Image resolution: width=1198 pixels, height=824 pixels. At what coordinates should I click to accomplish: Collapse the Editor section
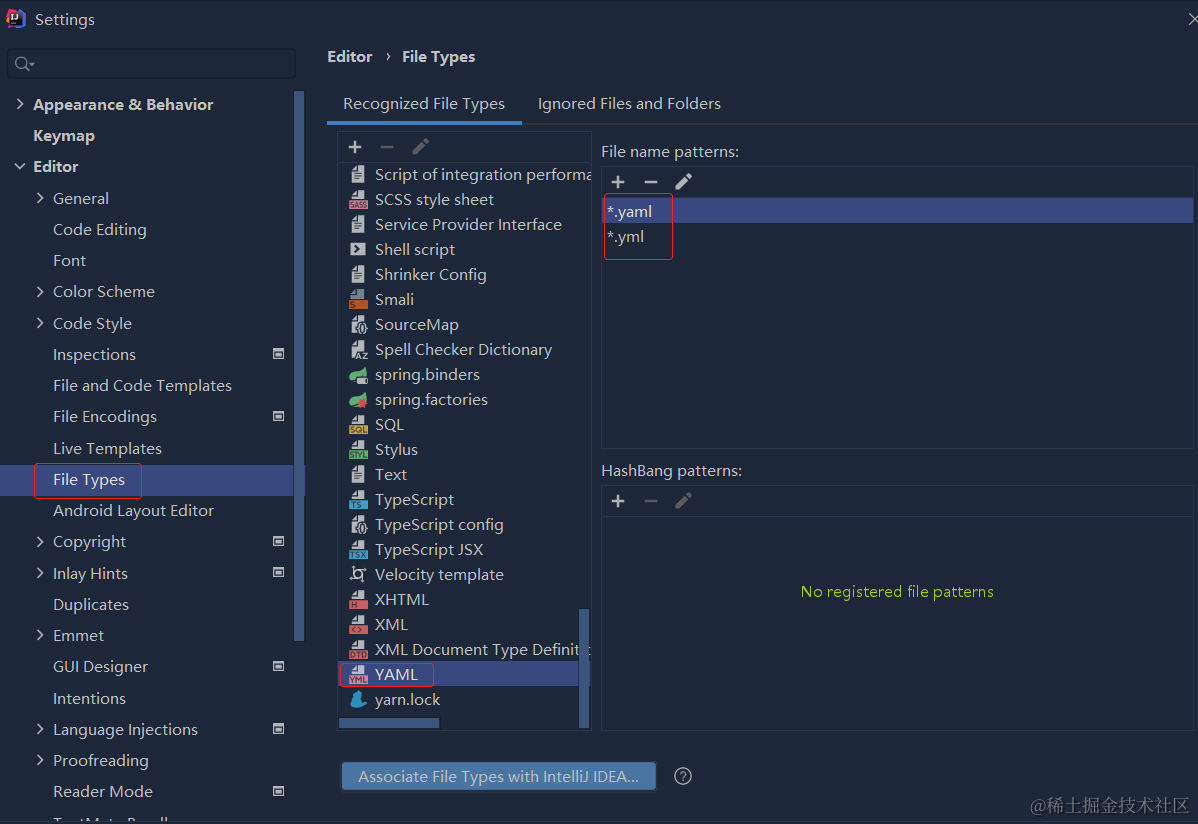[22, 166]
